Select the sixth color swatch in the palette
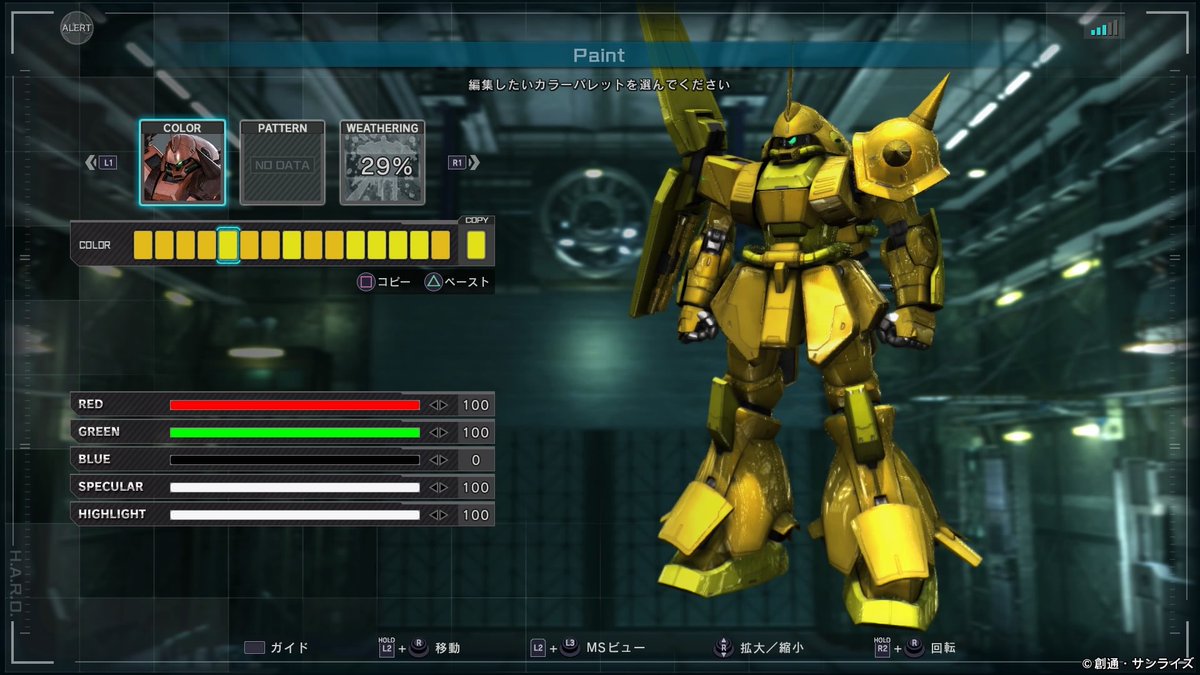This screenshot has height=675, width=1200. (250, 245)
